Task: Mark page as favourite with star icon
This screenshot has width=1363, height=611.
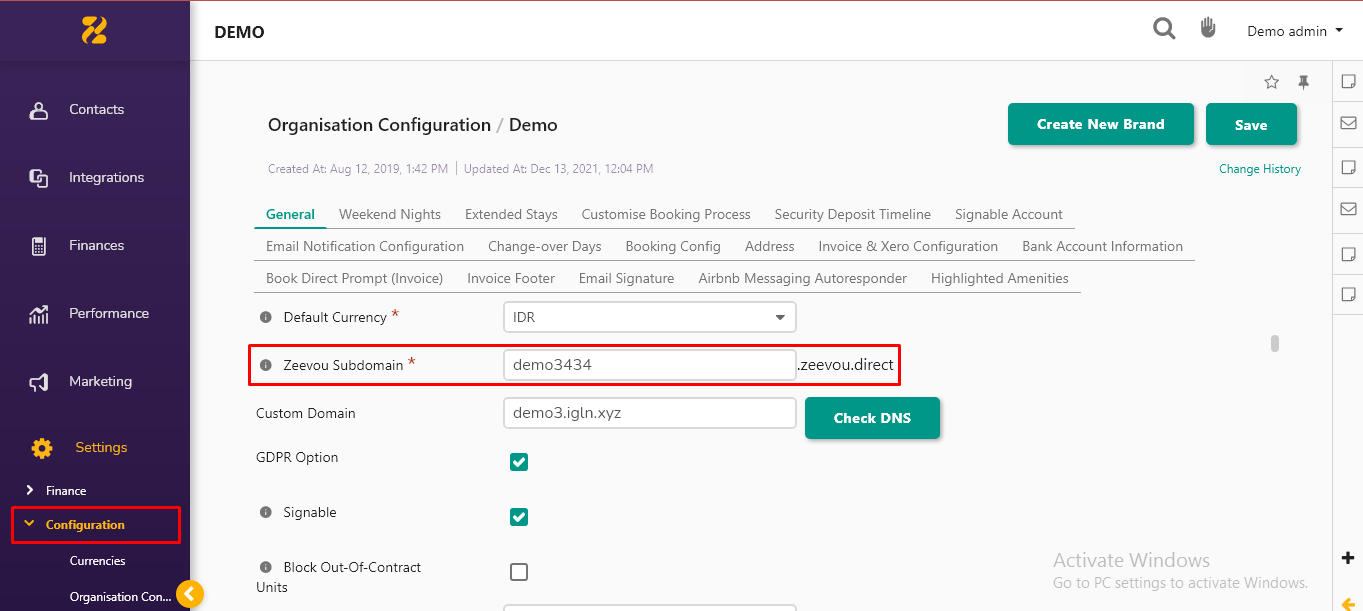Action: (x=1271, y=82)
